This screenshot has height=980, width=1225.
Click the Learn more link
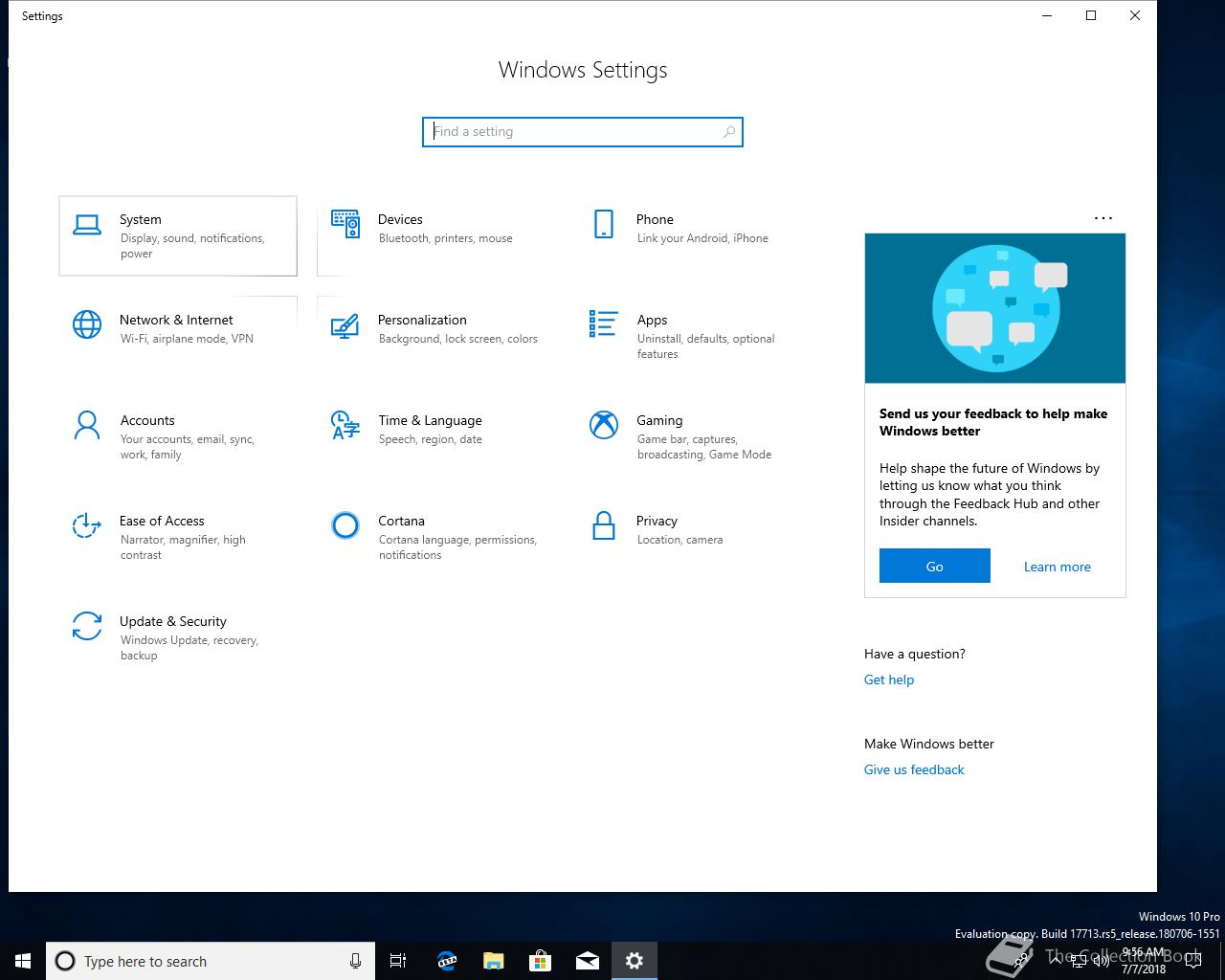point(1058,567)
